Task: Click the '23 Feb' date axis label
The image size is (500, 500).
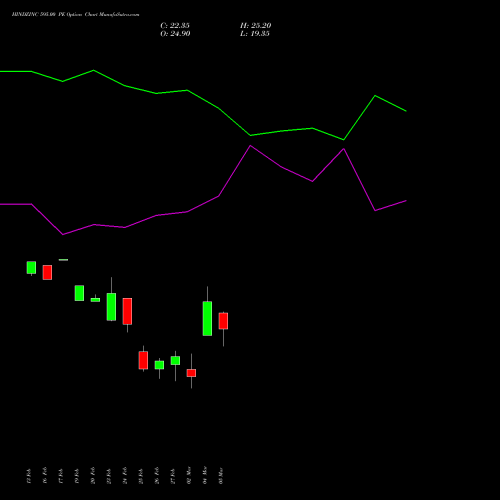Action: [109, 476]
